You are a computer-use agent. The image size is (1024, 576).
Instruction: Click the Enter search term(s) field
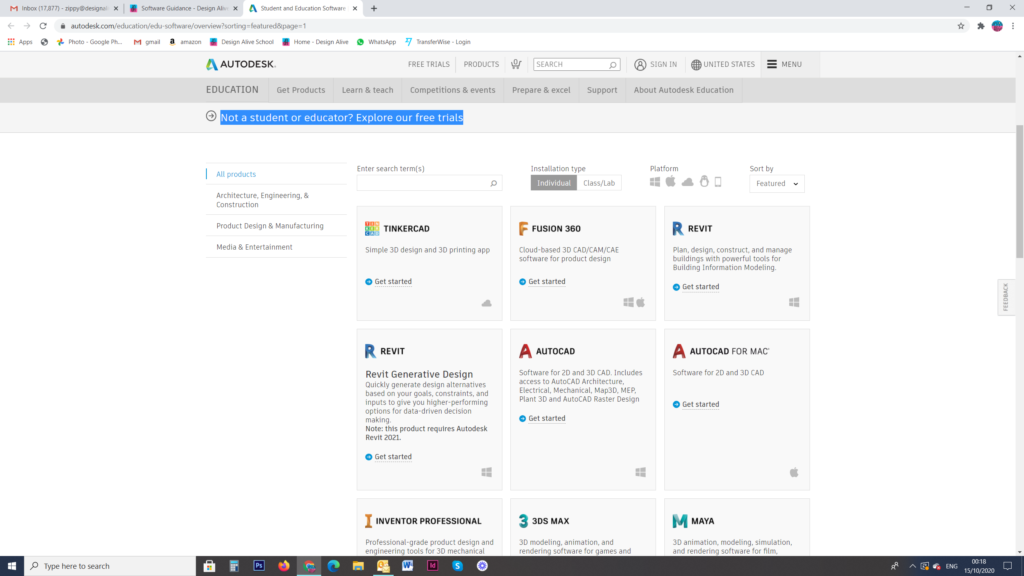429,184
